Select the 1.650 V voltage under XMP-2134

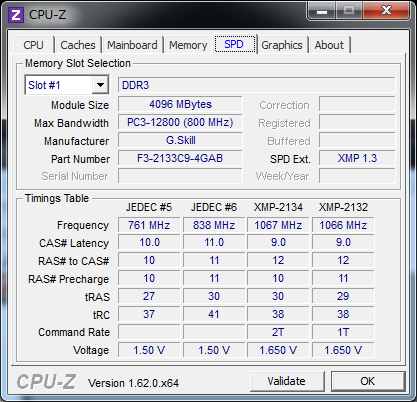(278, 350)
